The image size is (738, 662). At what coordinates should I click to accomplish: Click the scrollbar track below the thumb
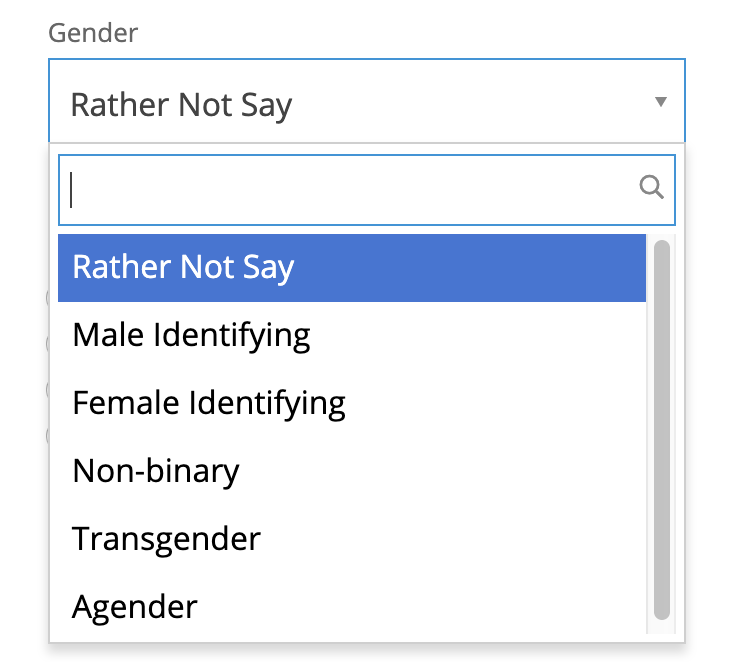661,627
